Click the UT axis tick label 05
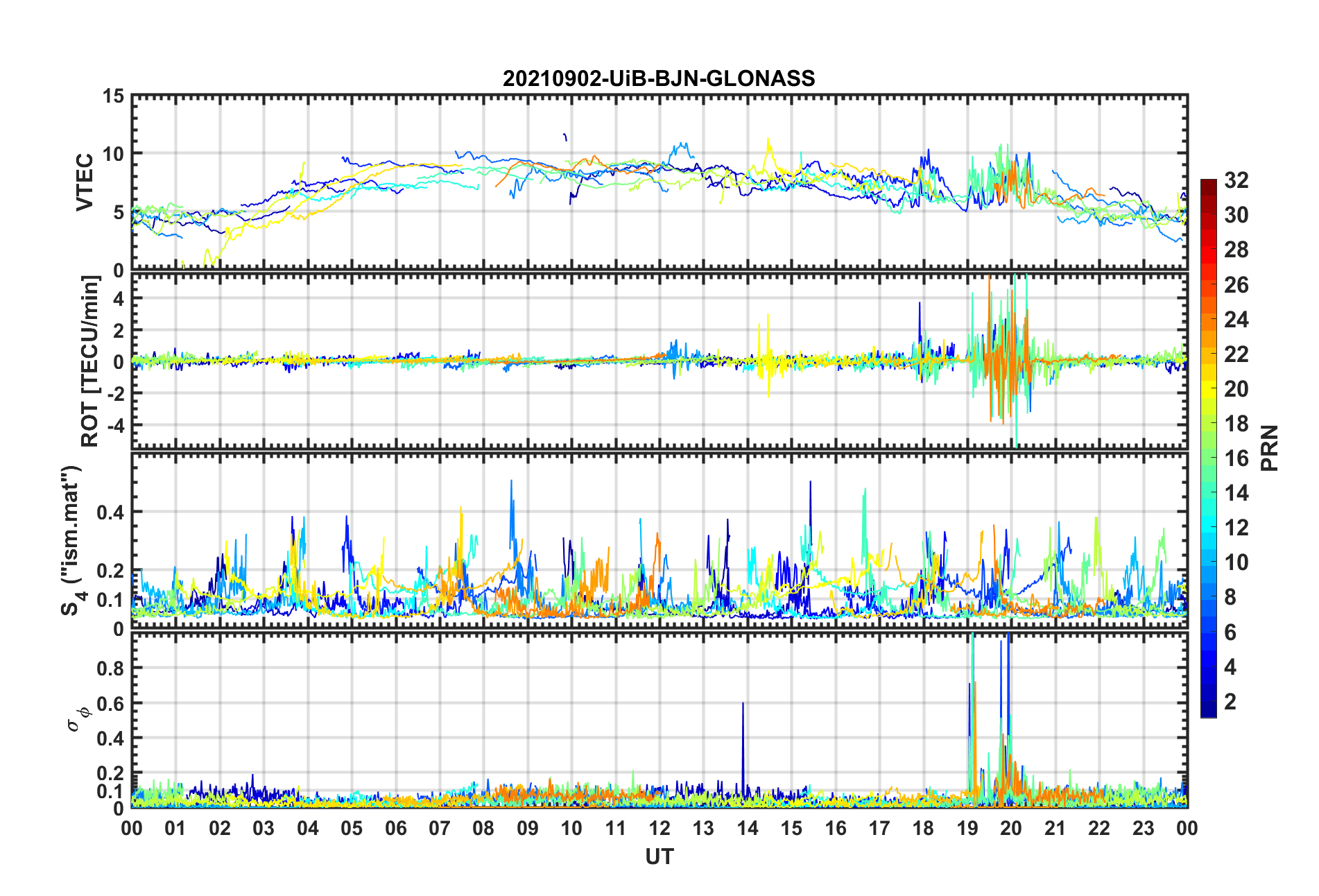The width and height of the screenshot is (1319, 896). [x=352, y=828]
